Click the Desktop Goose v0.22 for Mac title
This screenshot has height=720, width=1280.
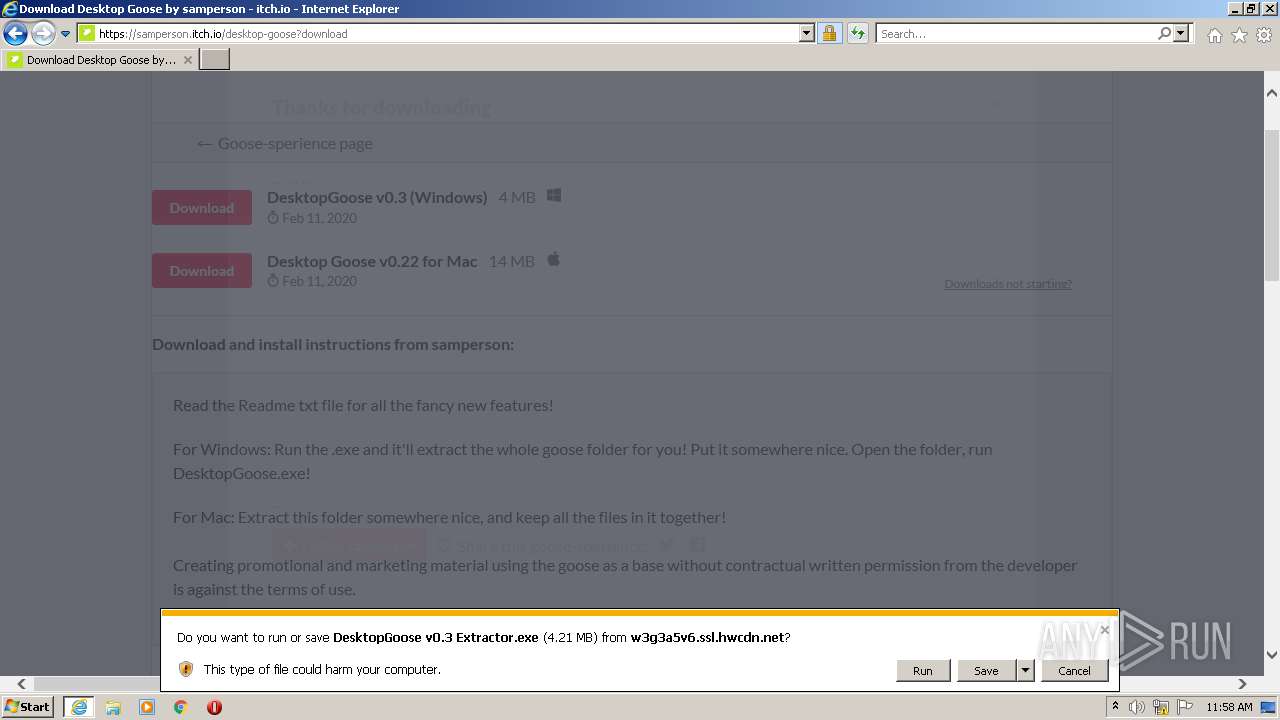(372, 261)
